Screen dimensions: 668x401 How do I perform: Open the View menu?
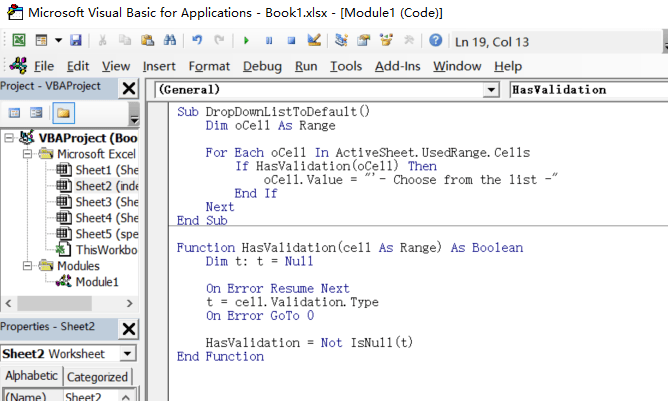pos(115,66)
